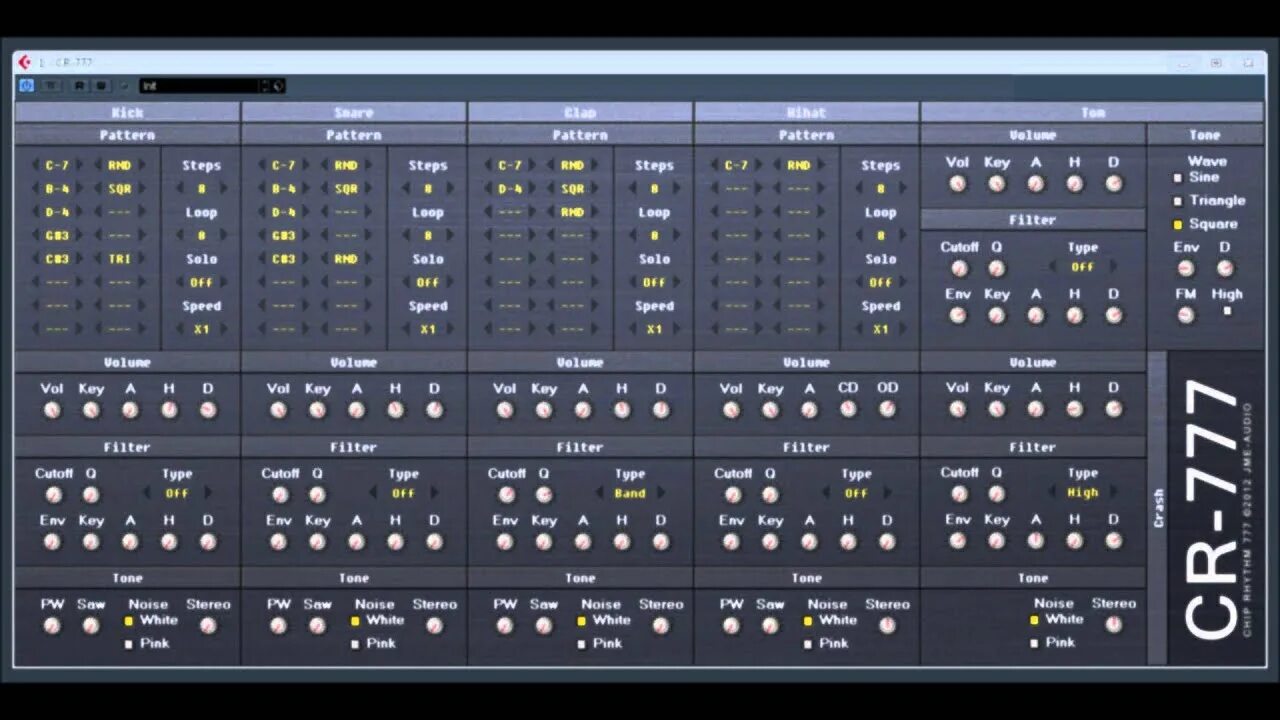The width and height of the screenshot is (1280, 720).
Task: Click the A/B compare settings button
Action: pos(51,86)
